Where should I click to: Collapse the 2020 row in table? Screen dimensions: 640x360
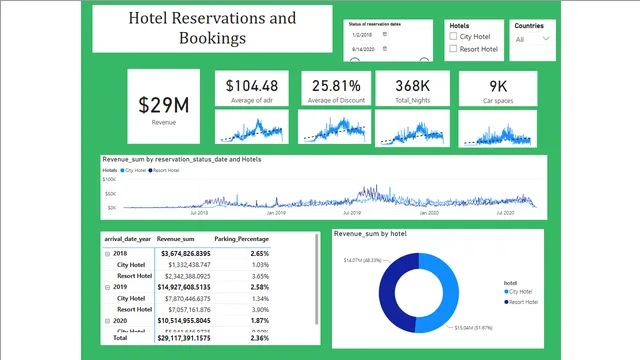click(x=107, y=321)
